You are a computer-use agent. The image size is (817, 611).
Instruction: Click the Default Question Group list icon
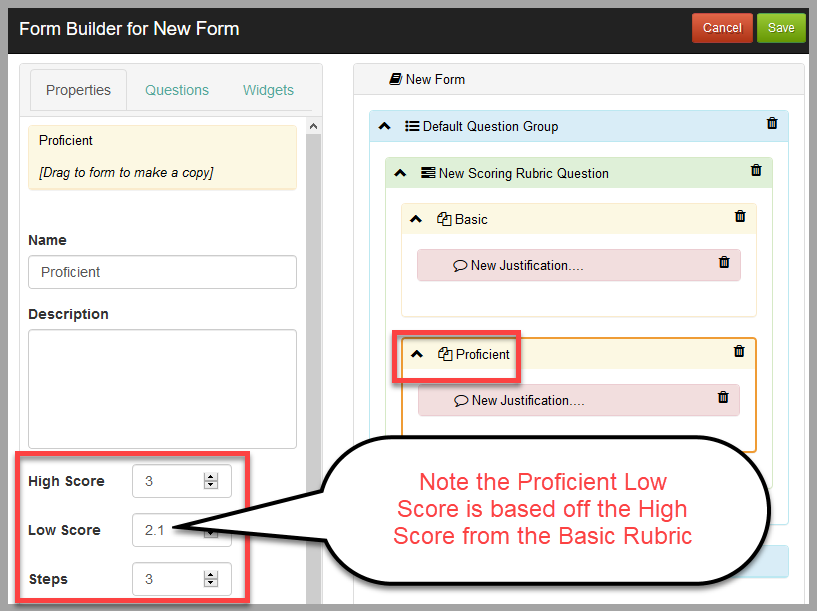(412, 126)
